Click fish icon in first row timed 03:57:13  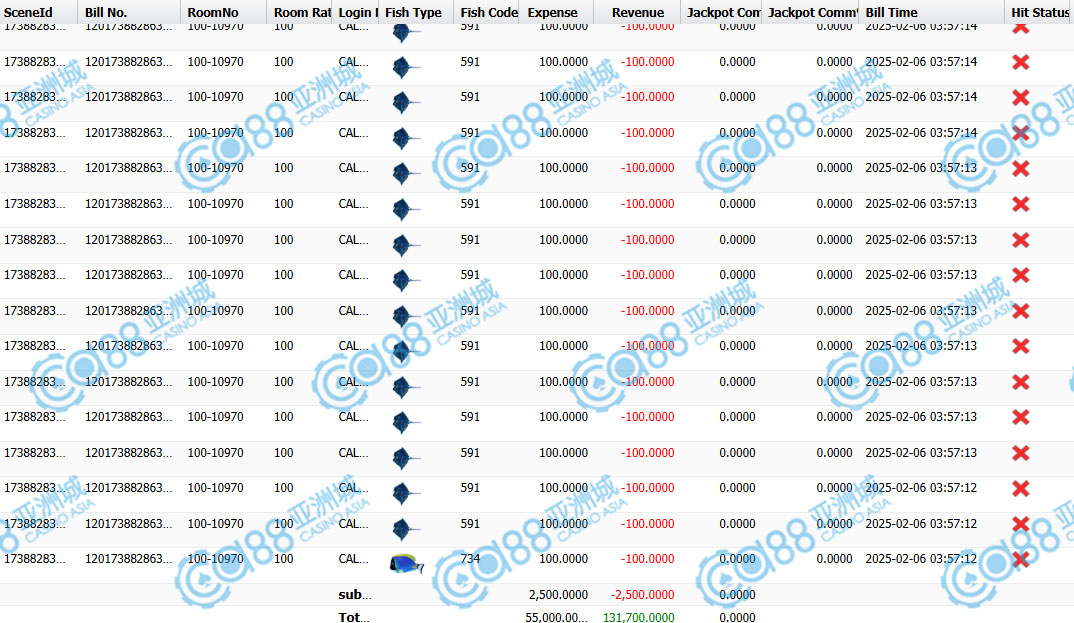click(x=404, y=173)
